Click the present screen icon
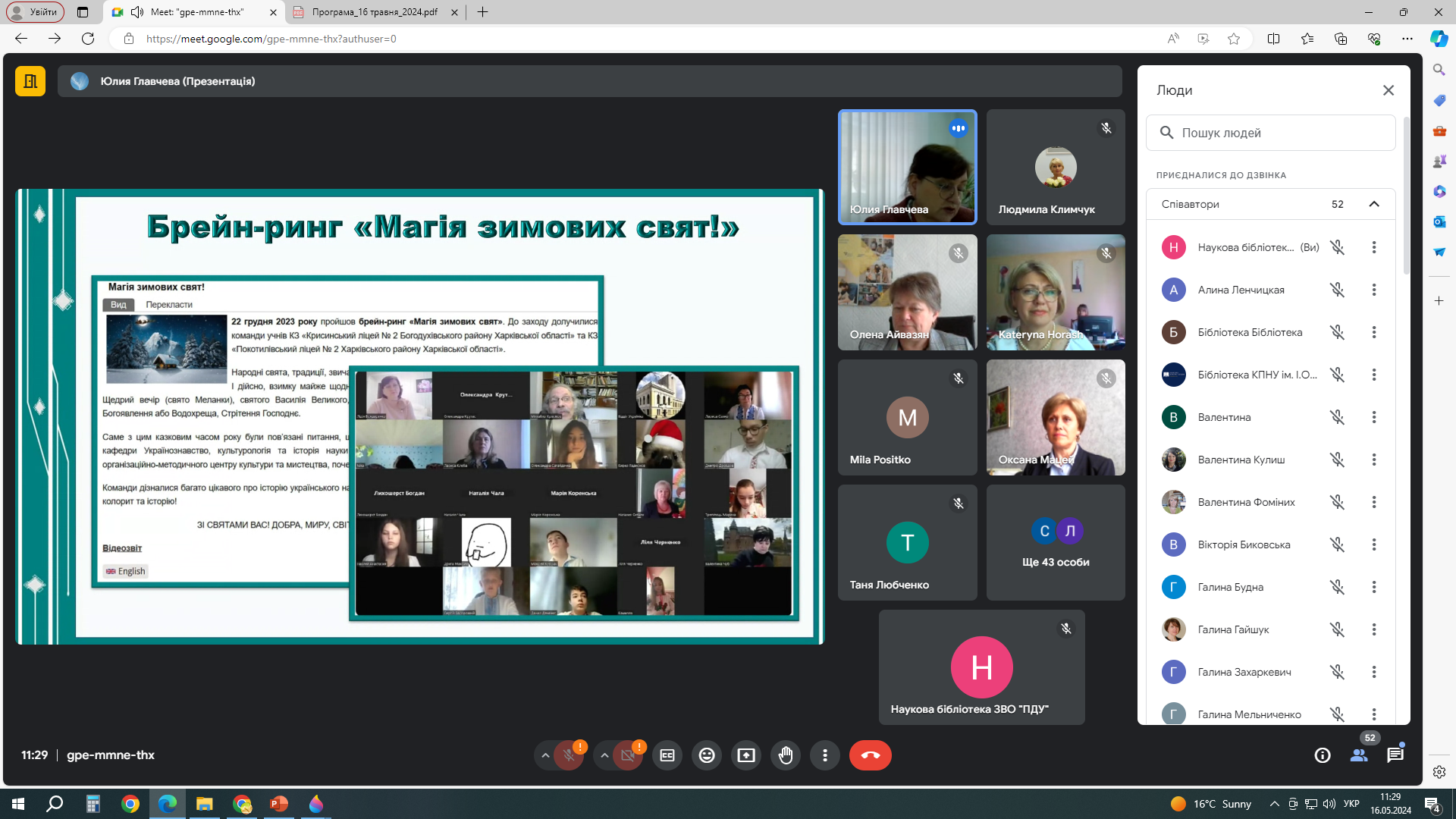Image resolution: width=1456 pixels, height=819 pixels. 746,755
